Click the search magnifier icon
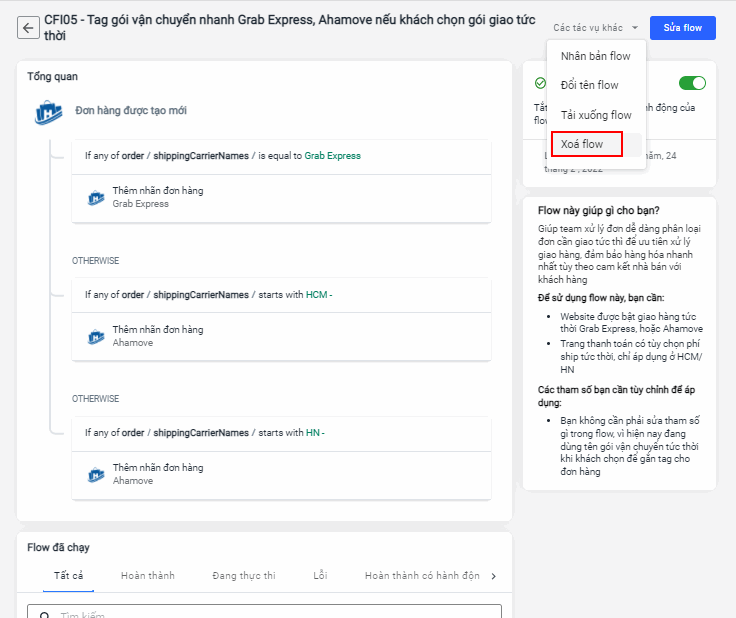Screen dimensions: 736x618 [x=42, y=614]
